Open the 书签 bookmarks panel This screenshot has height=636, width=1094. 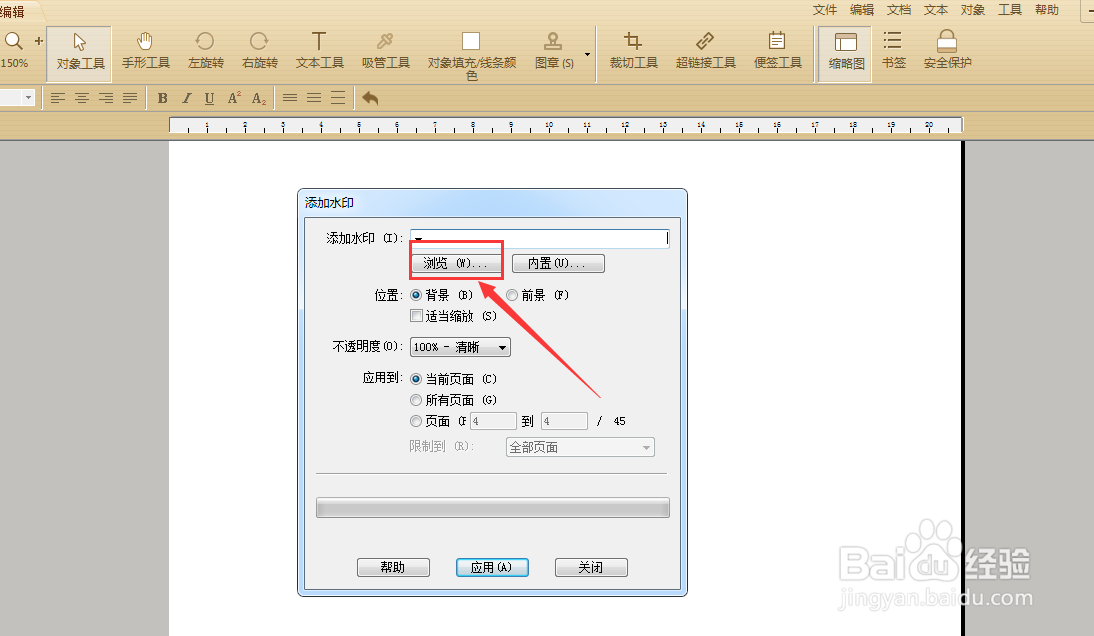pyautogui.click(x=893, y=52)
